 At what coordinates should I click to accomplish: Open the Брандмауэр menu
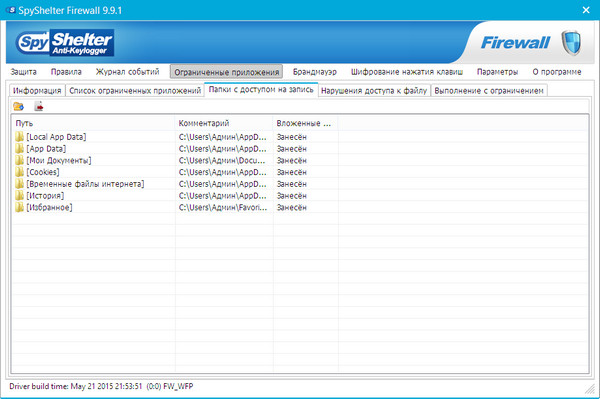pyautogui.click(x=315, y=72)
